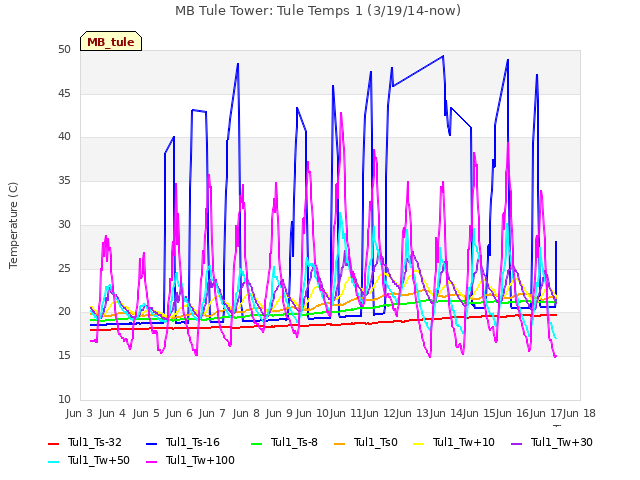Click the 15 y-axis tick label
Screen dimensions: 640x480
pos(64,356)
